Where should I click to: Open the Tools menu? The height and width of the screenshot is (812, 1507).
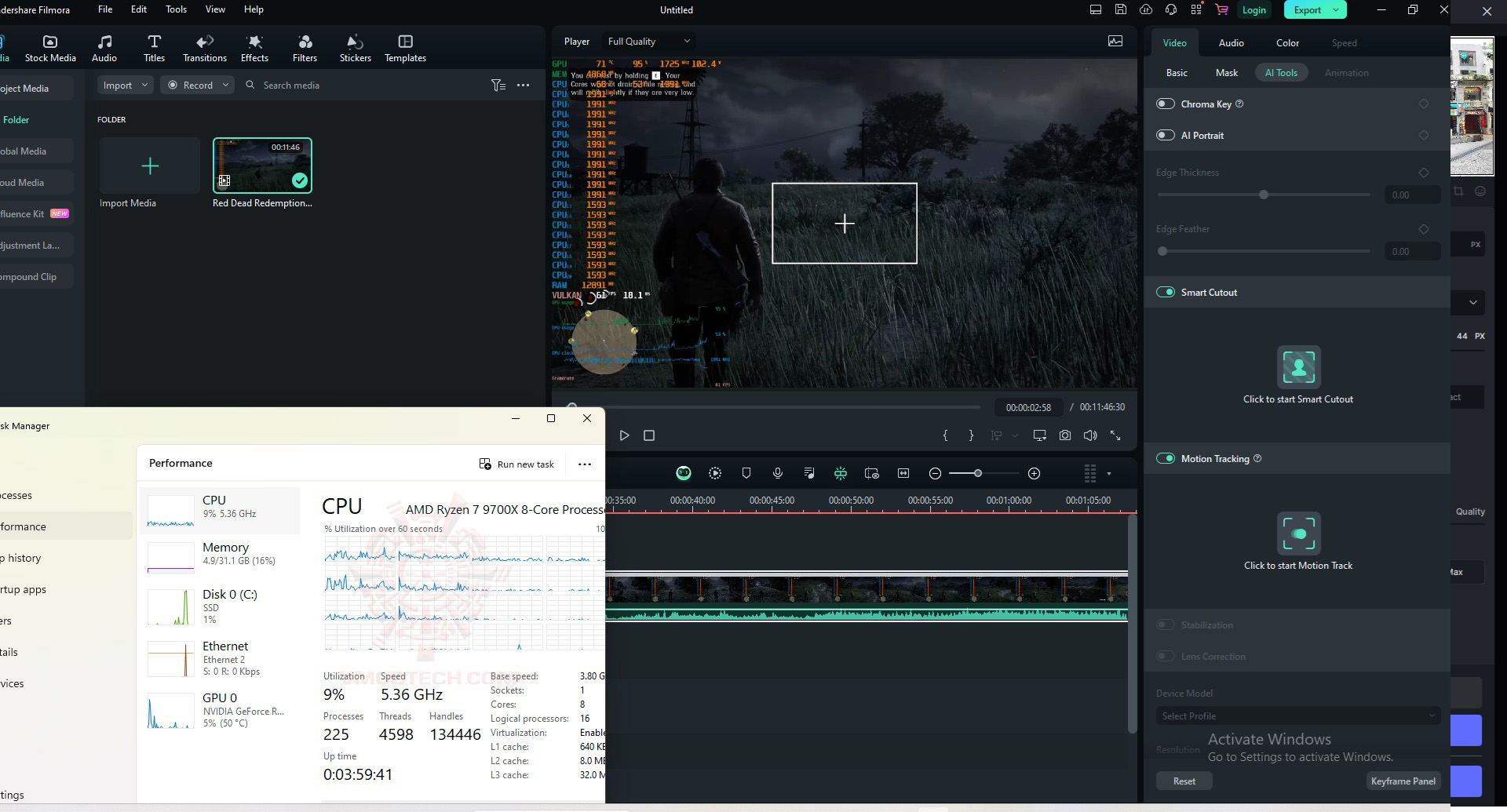pos(176,9)
